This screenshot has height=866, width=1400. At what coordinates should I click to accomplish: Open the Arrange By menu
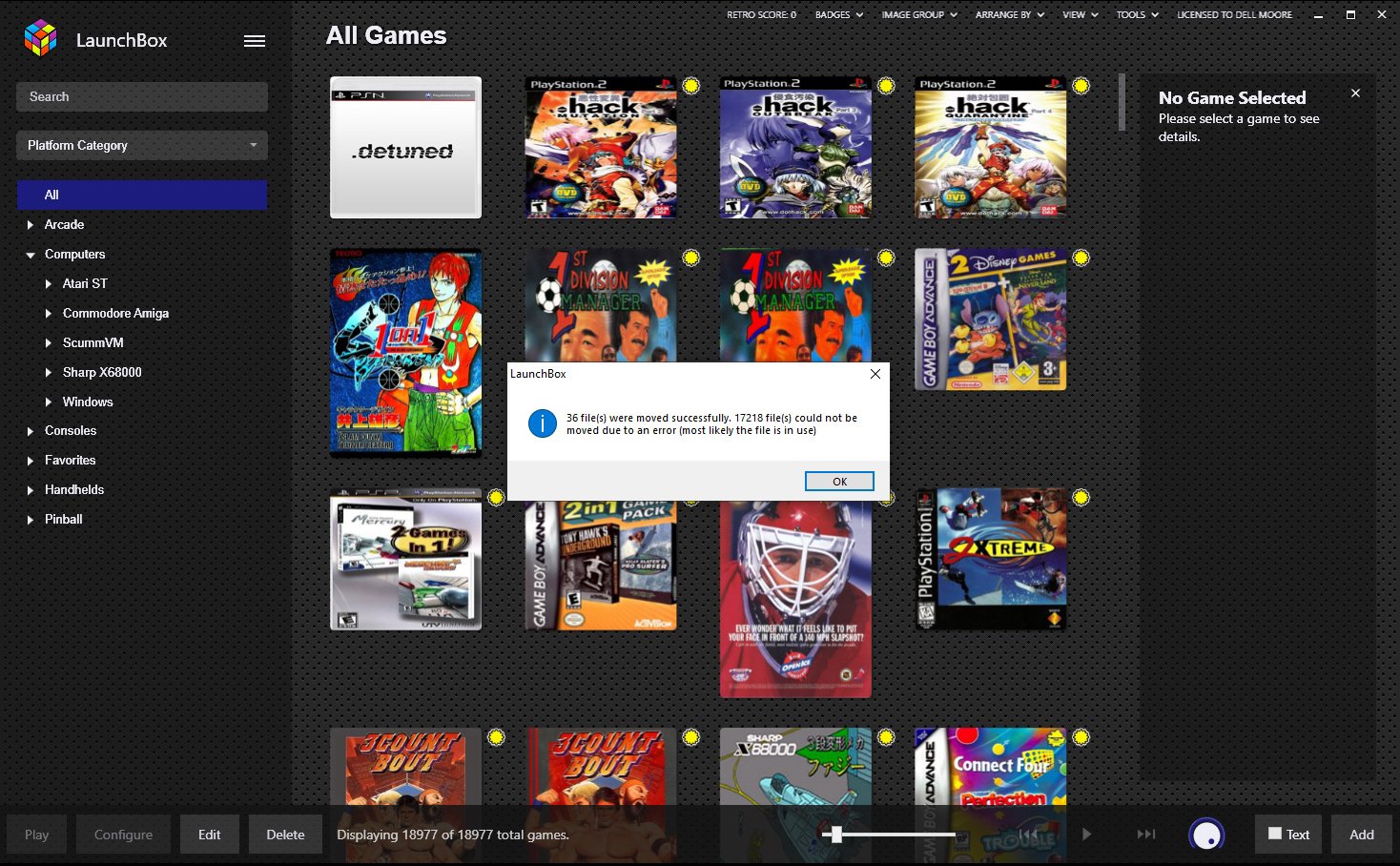pyautogui.click(x=1010, y=15)
